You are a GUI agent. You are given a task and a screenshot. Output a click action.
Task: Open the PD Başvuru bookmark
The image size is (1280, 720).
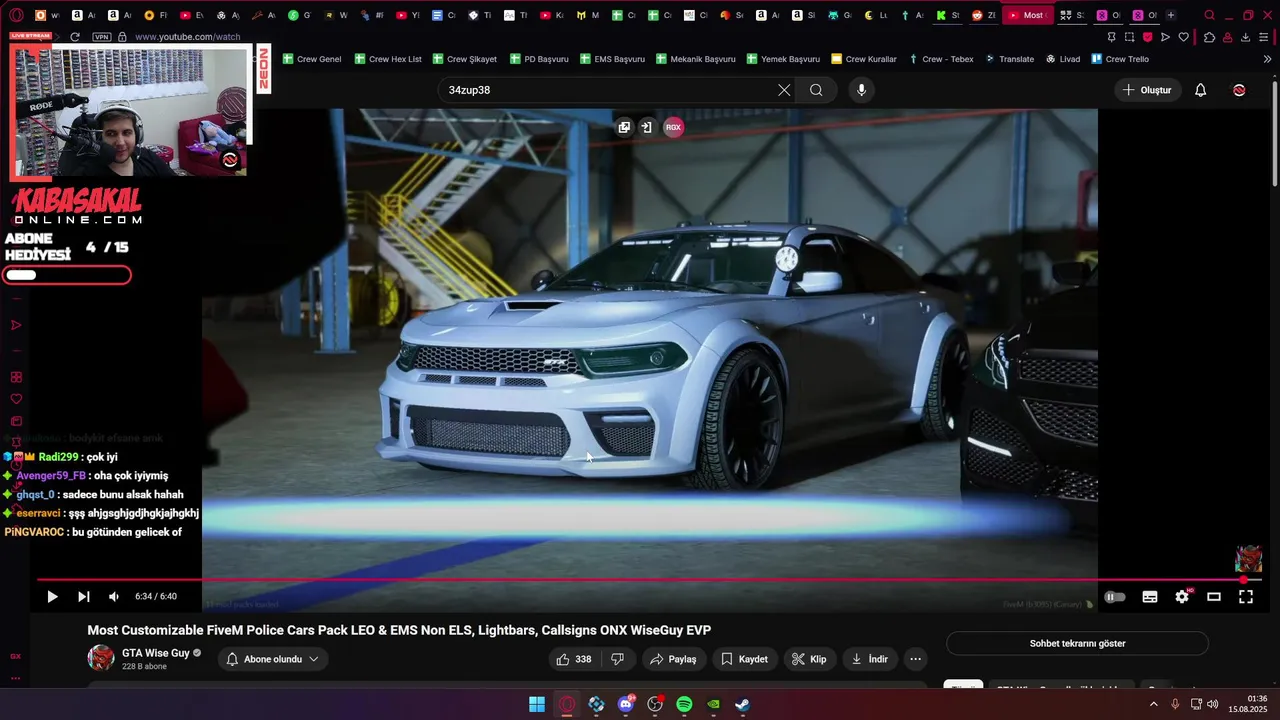539,59
